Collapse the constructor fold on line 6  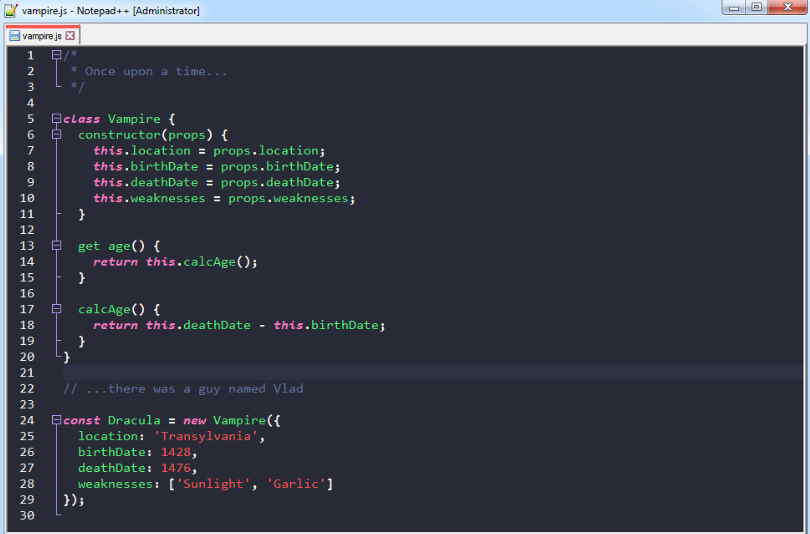[x=56, y=134]
